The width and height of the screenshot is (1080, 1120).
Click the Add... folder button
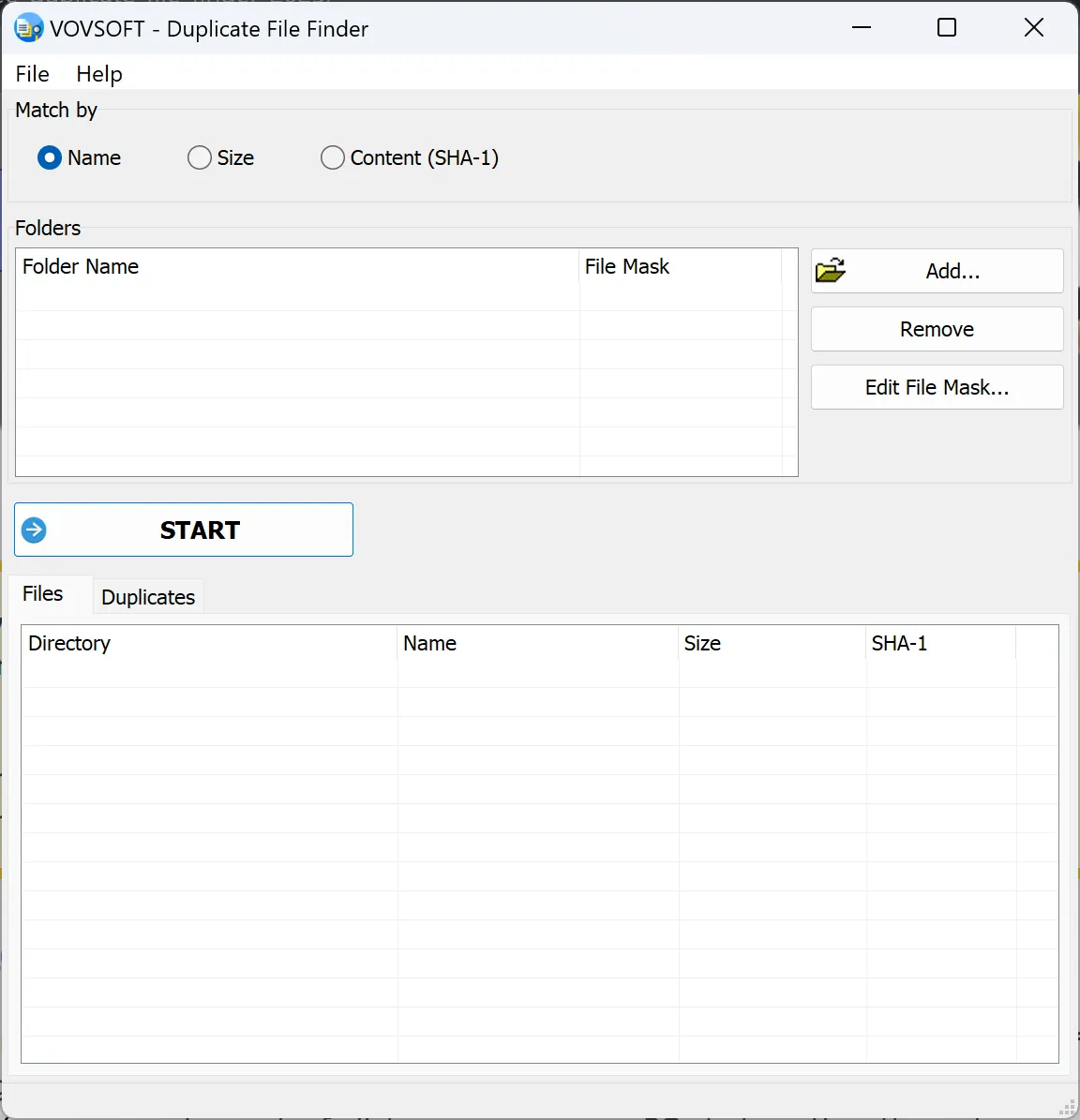click(x=937, y=271)
